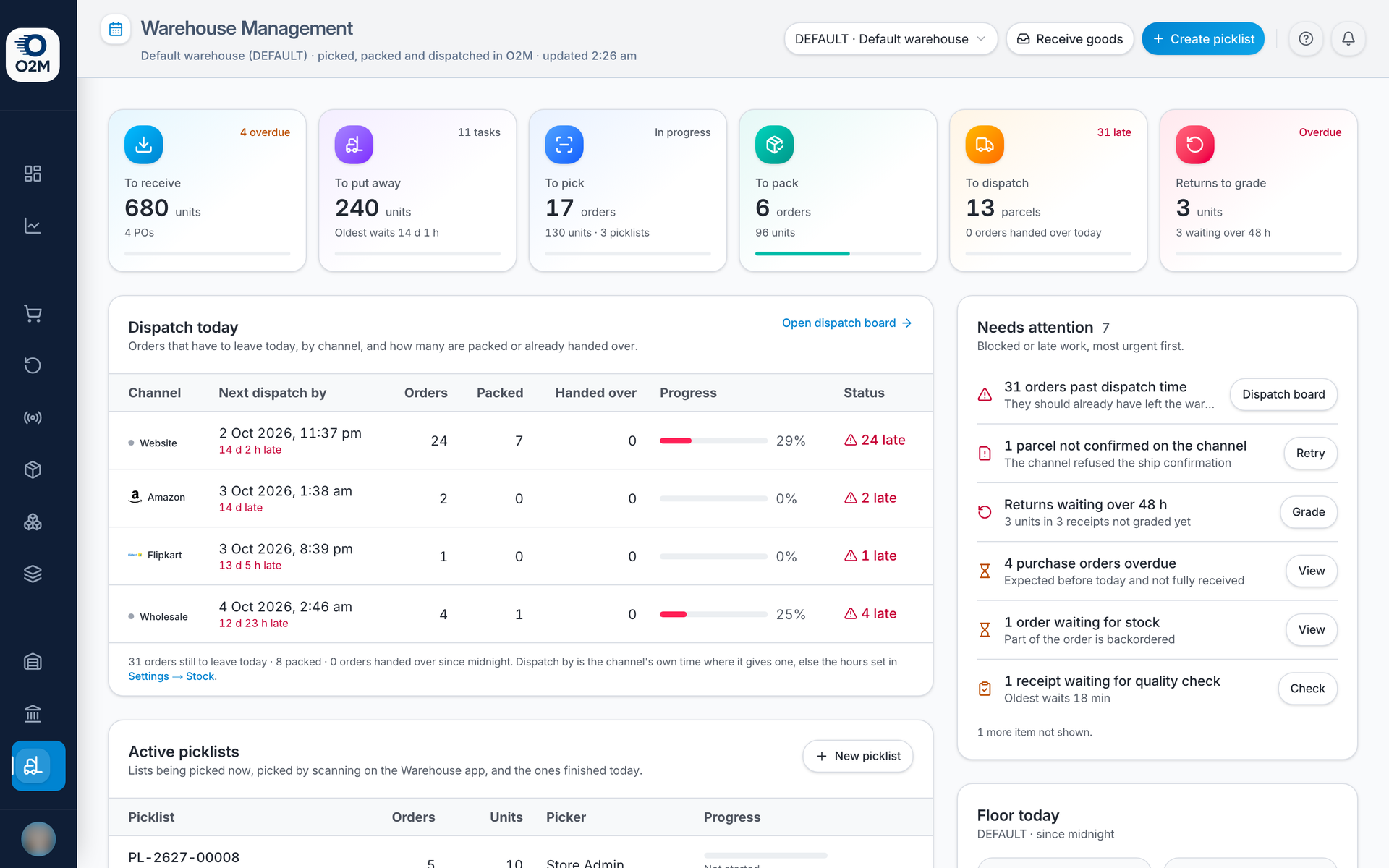The image size is (1389, 868).
Task: Click Check for receipt quality check
Action: [x=1307, y=689]
